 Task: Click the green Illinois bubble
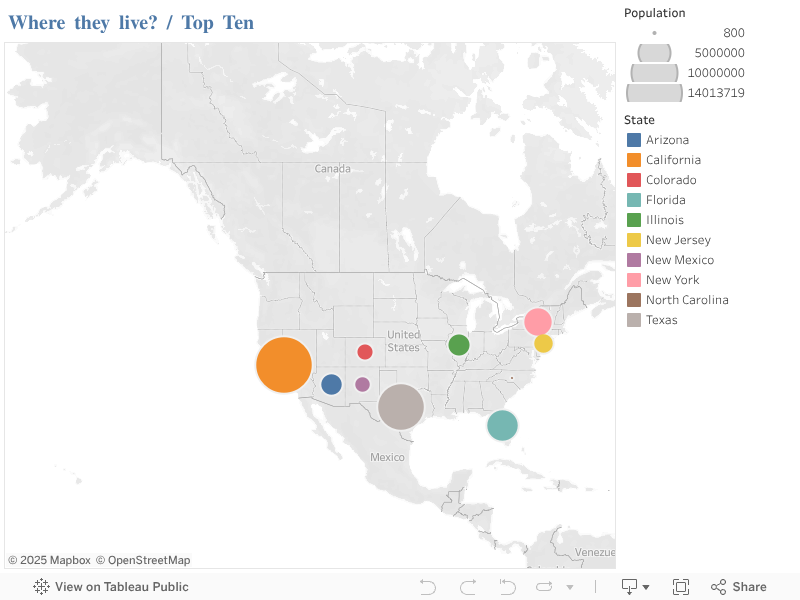(x=459, y=345)
